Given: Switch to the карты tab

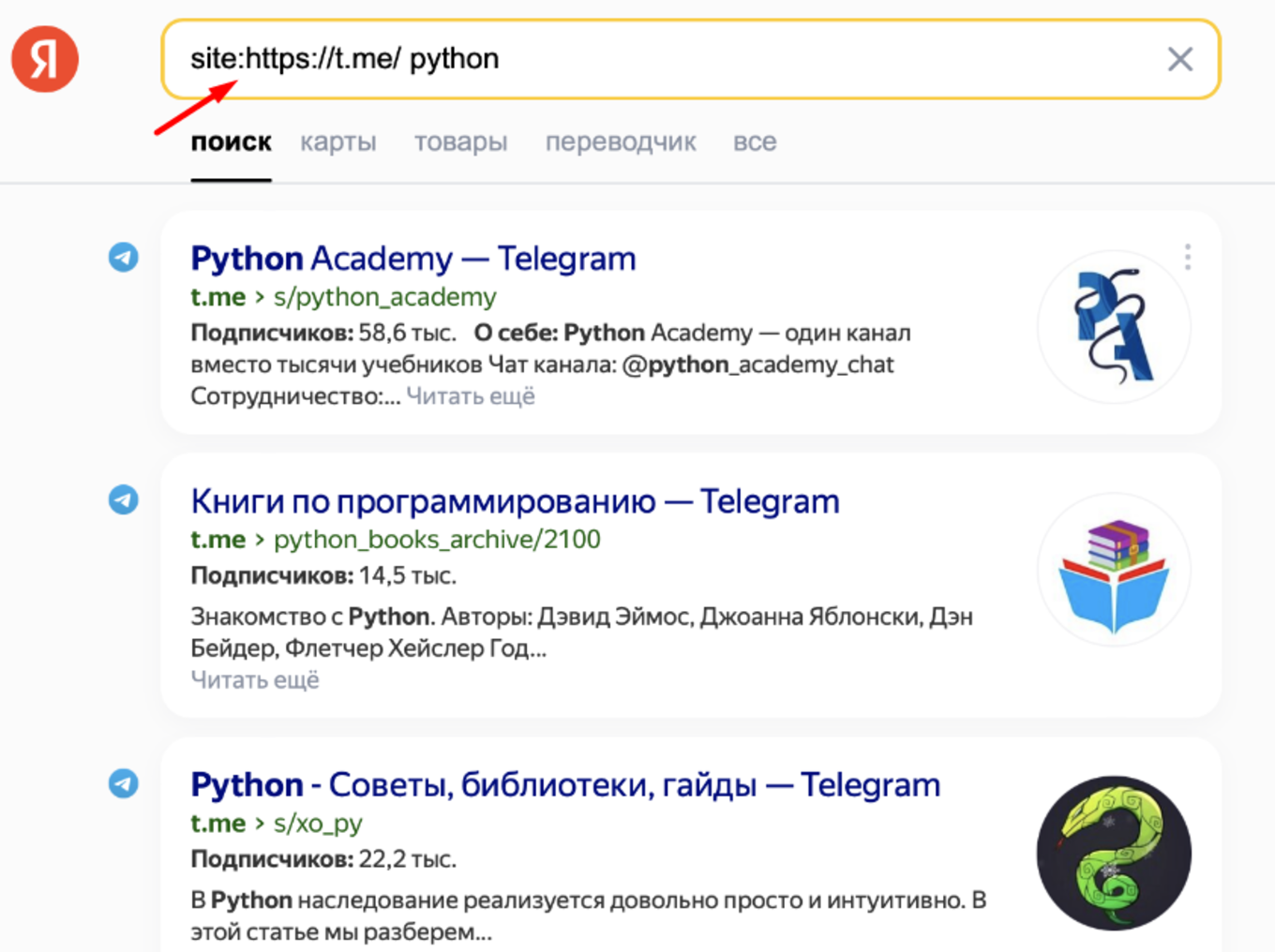Looking at the screenshot, I should pyautogui.click(x=337, y=141).
